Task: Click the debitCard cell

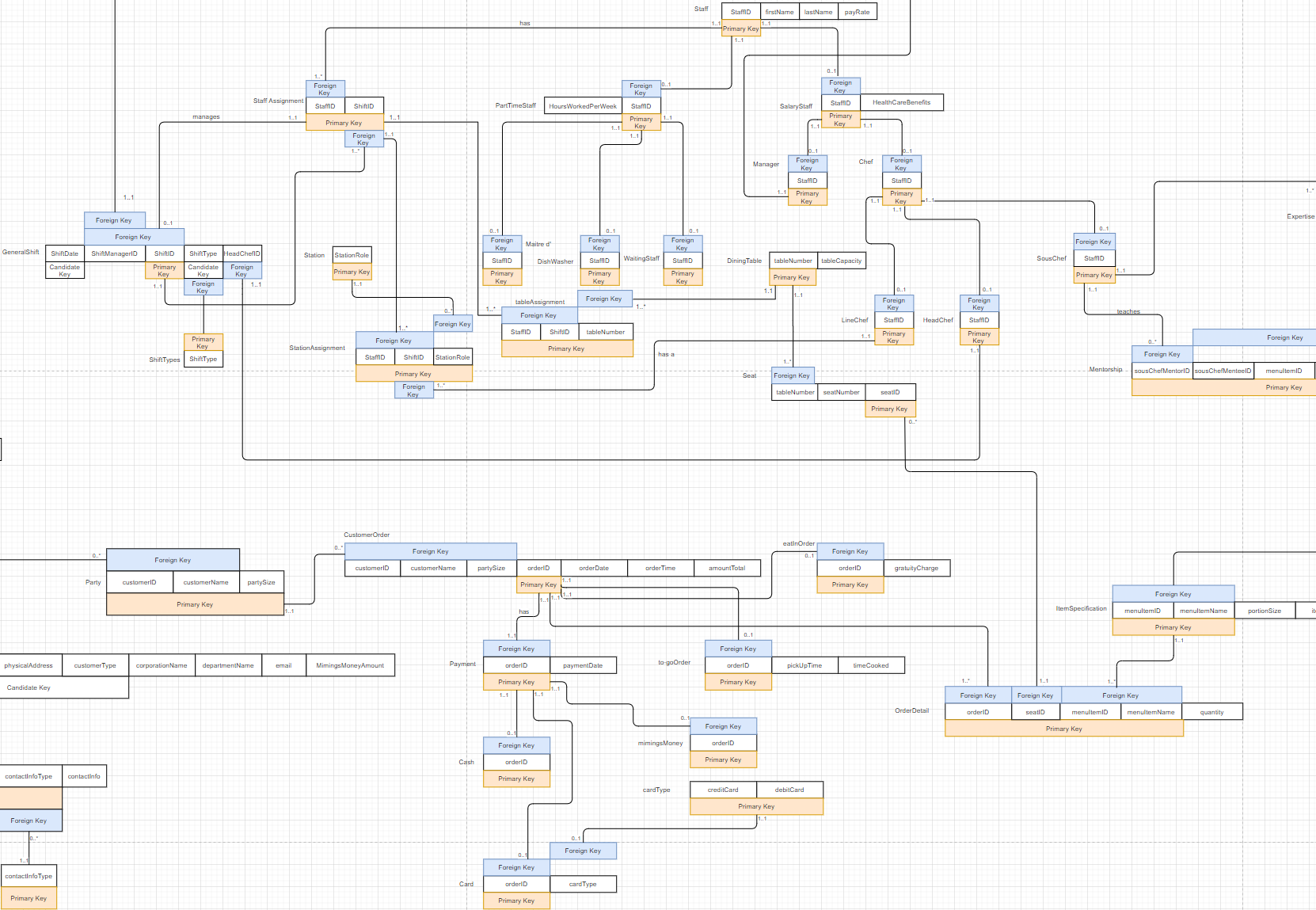Action: tap(789, 790)
